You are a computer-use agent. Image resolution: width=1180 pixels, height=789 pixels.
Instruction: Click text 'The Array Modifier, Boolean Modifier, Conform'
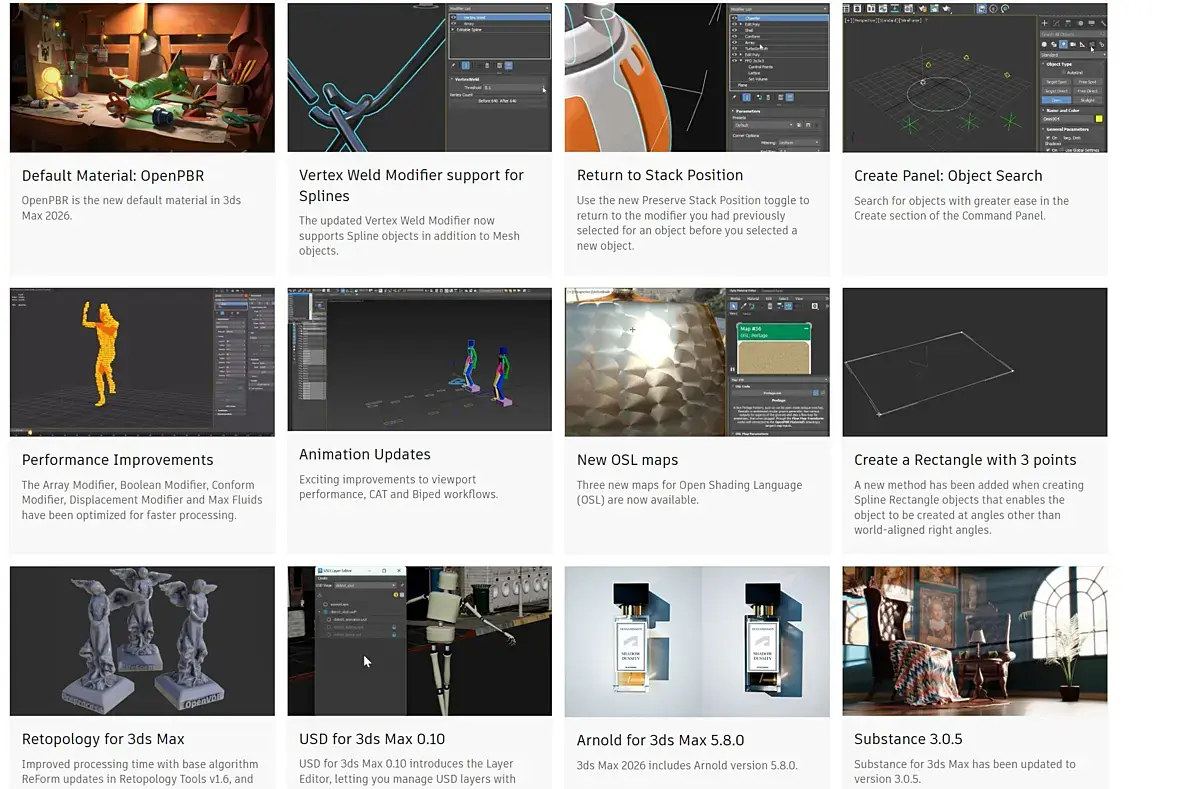[138, 485]
